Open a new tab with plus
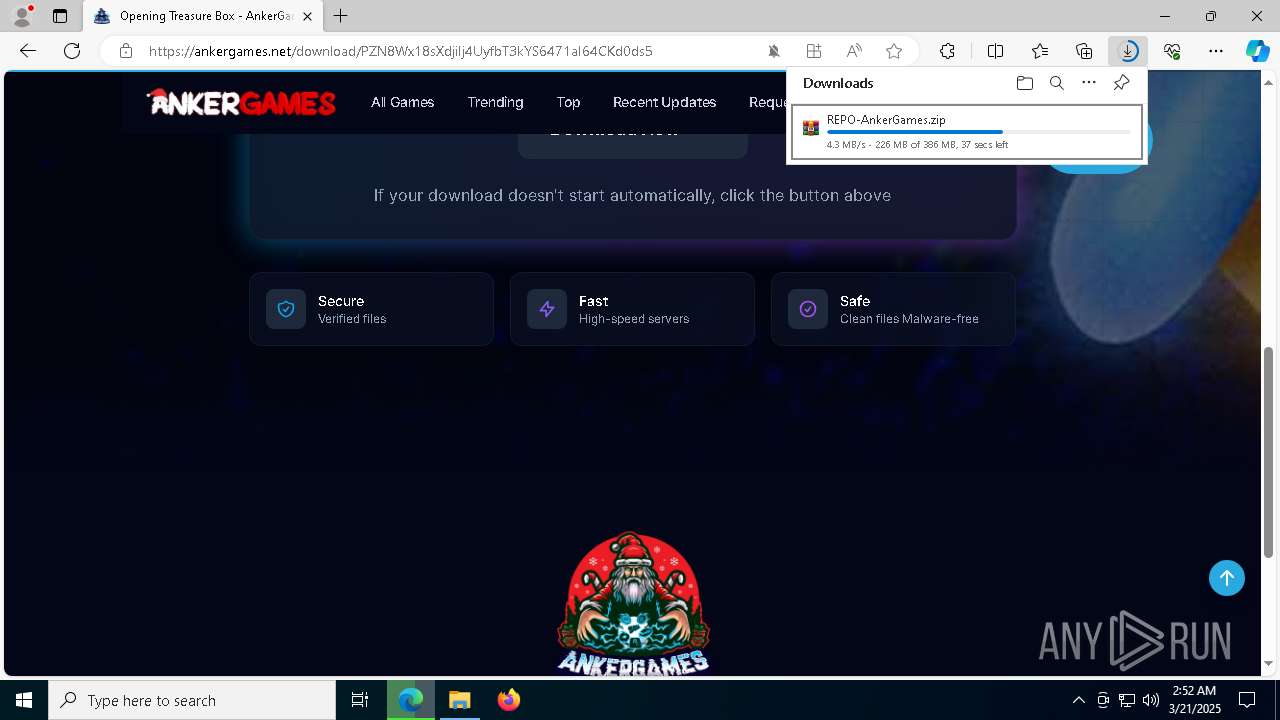Screen dimensions: 1280x720 (341, 16)
